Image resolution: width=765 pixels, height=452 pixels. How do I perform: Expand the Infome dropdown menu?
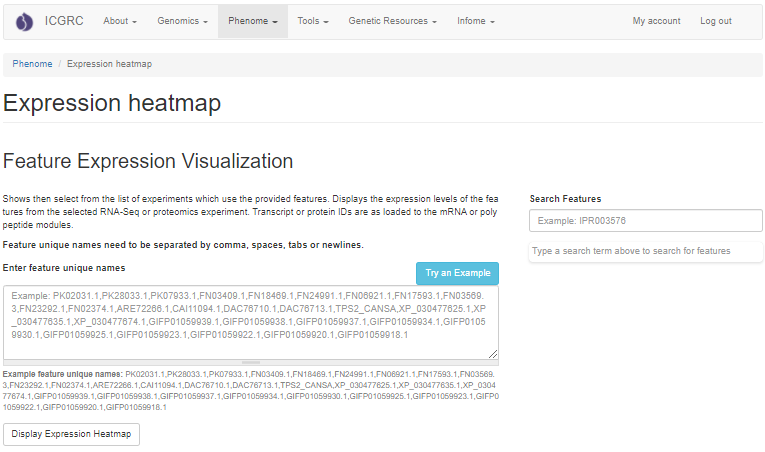[476, 21]
